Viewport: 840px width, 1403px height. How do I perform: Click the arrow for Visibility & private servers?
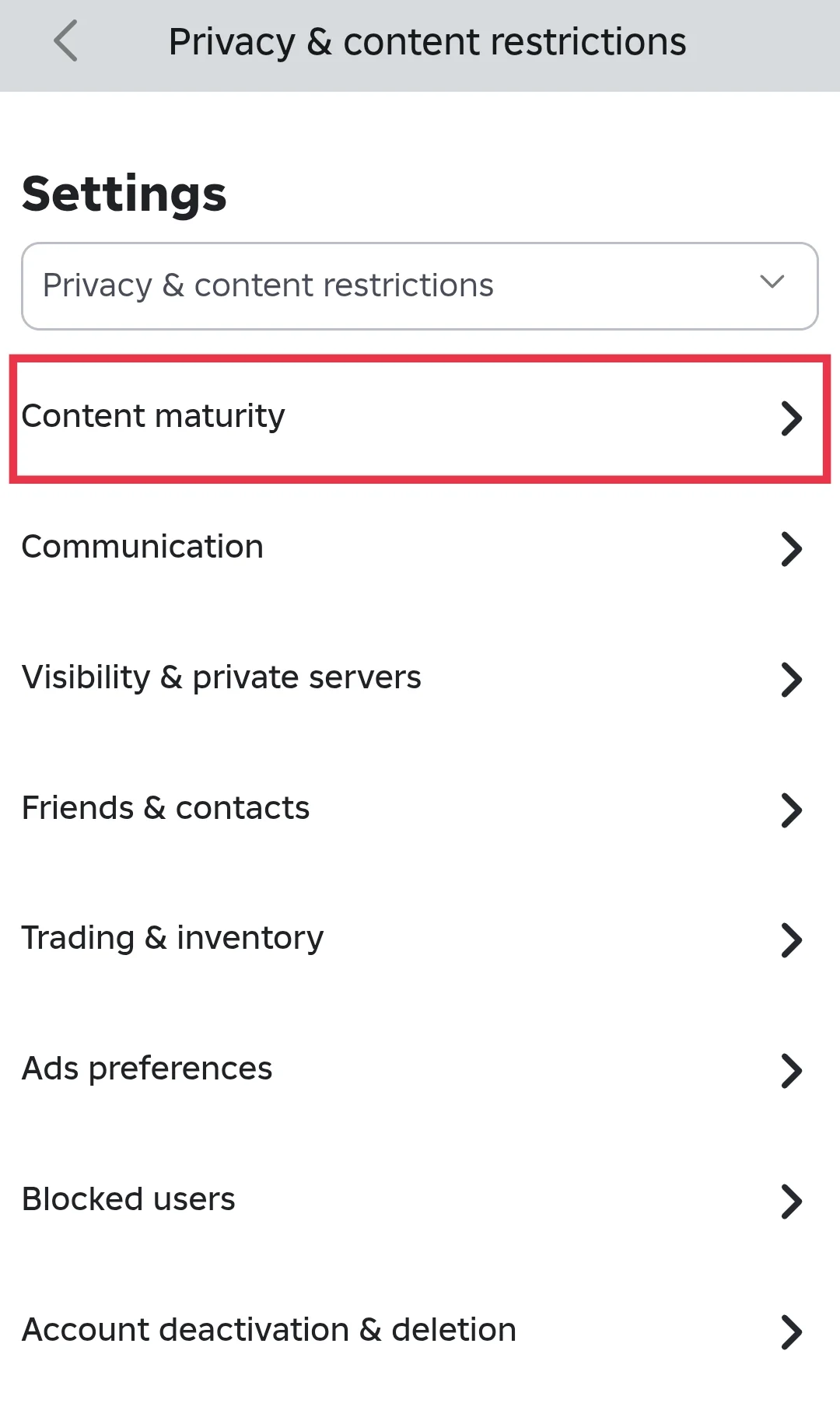[791, 680]
